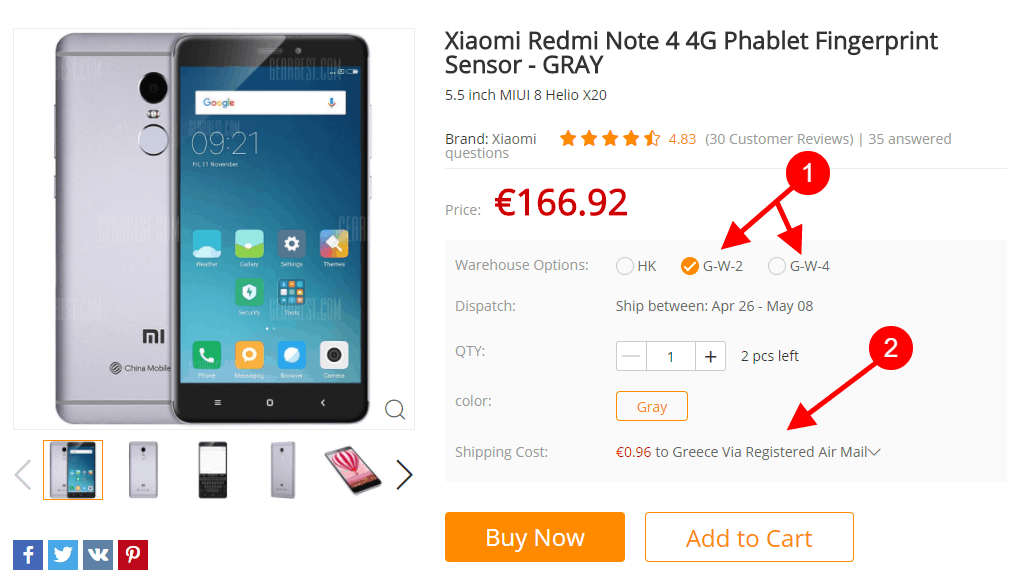Increase quantity with plus button
Screen dimensions: 1018x577
coord(710,356)
